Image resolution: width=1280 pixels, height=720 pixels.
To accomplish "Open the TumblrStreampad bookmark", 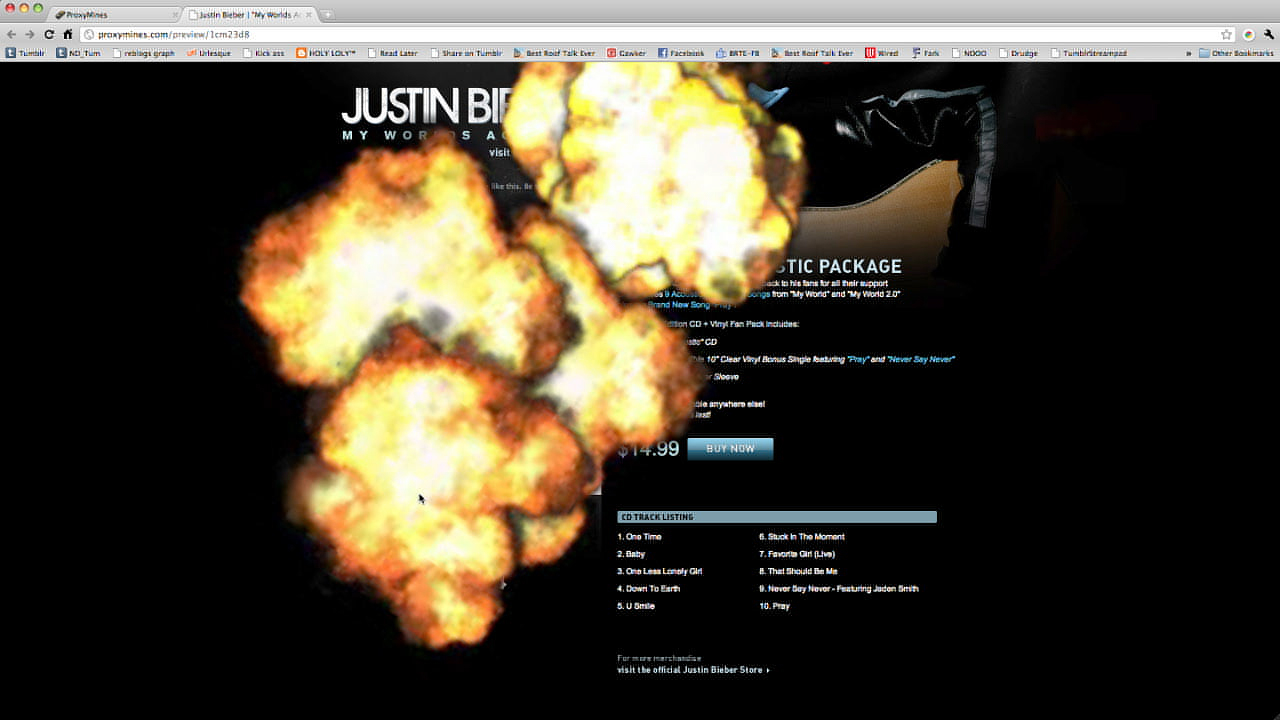I will [1088, 53].
